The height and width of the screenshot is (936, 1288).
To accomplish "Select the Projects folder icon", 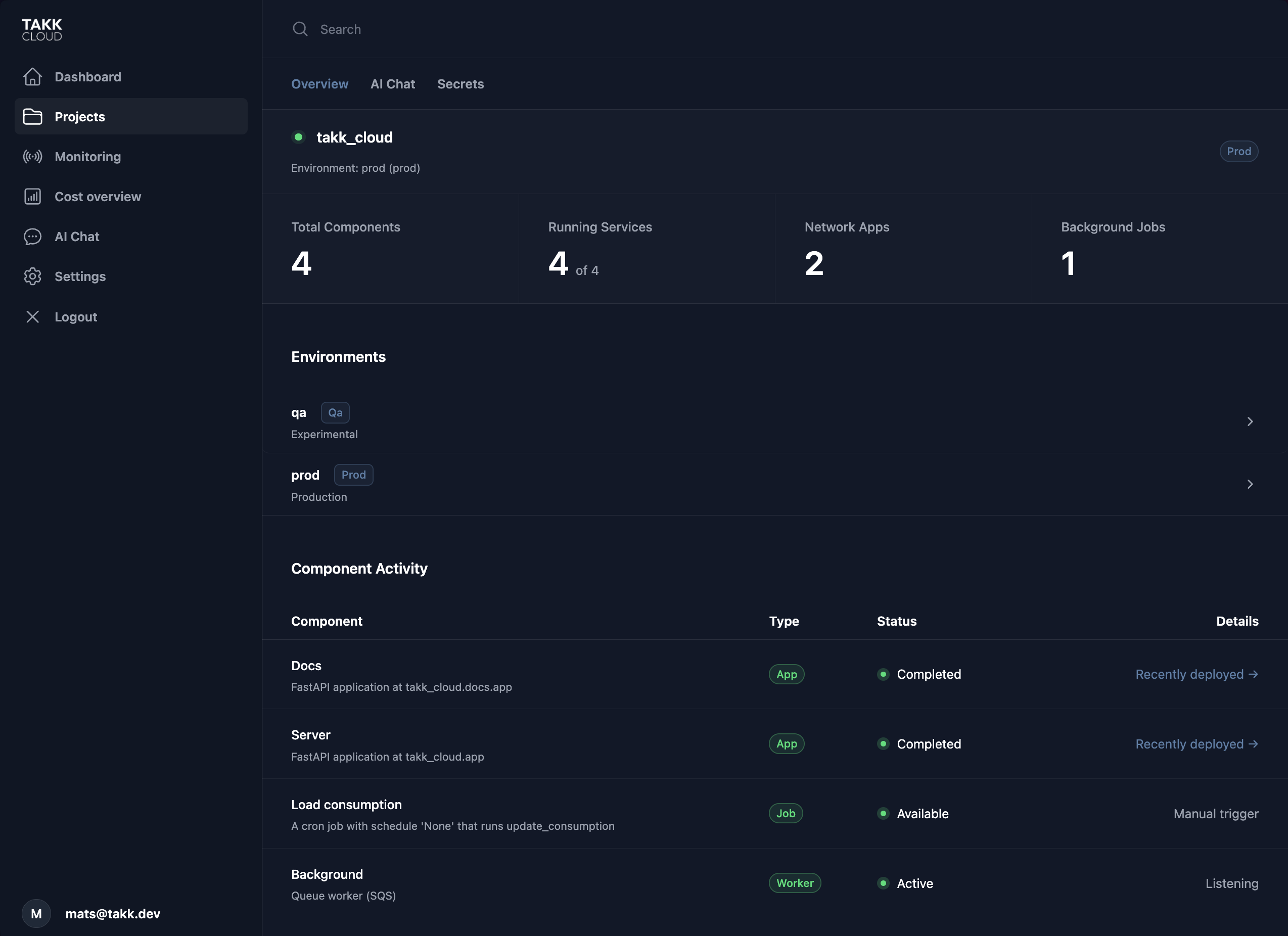I will click(32, 116).
